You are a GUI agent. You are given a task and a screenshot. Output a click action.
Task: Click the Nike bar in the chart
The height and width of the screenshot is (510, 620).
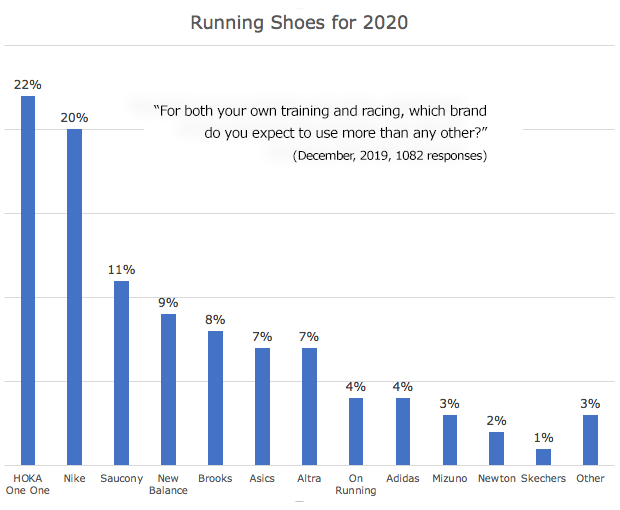pos(74,297)
